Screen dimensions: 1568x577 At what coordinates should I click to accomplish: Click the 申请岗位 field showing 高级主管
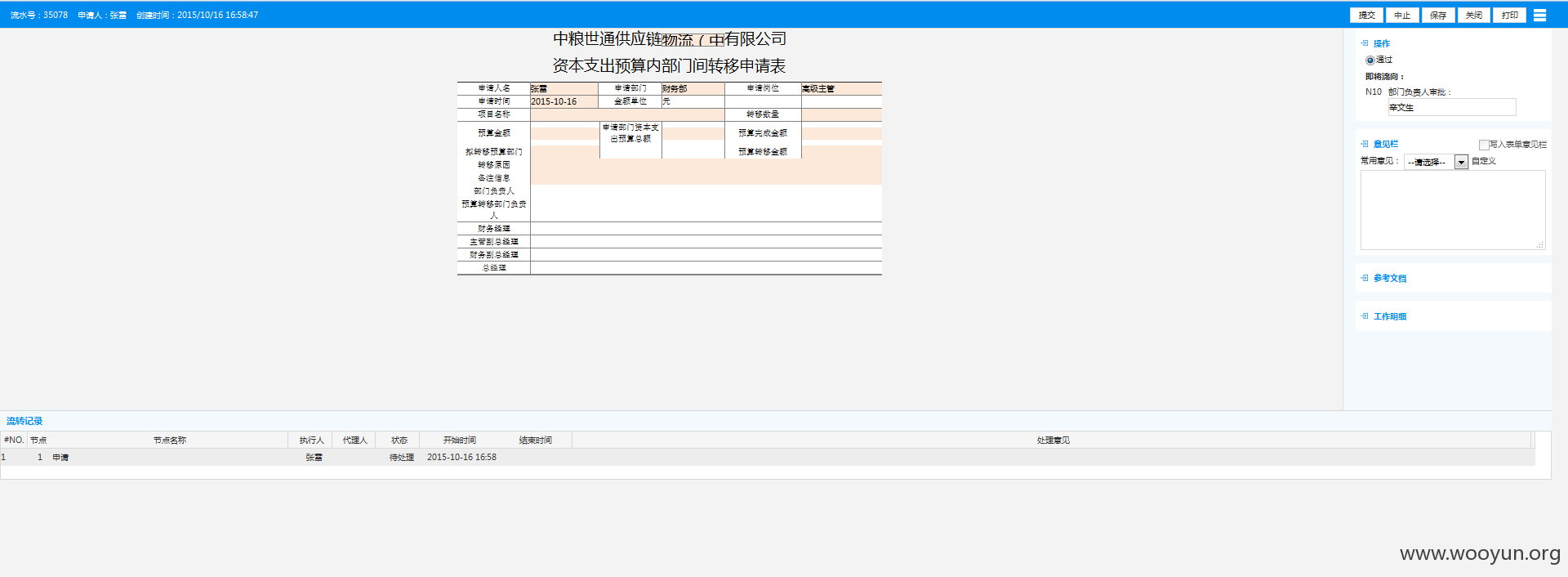(842, 88)
